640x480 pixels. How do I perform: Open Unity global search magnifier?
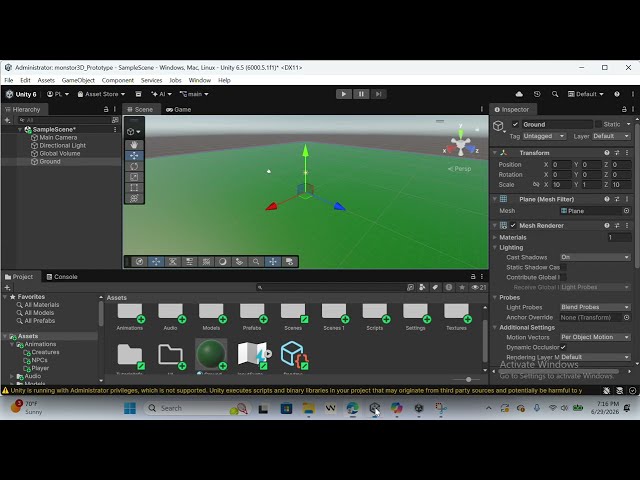tap(555, 94)
